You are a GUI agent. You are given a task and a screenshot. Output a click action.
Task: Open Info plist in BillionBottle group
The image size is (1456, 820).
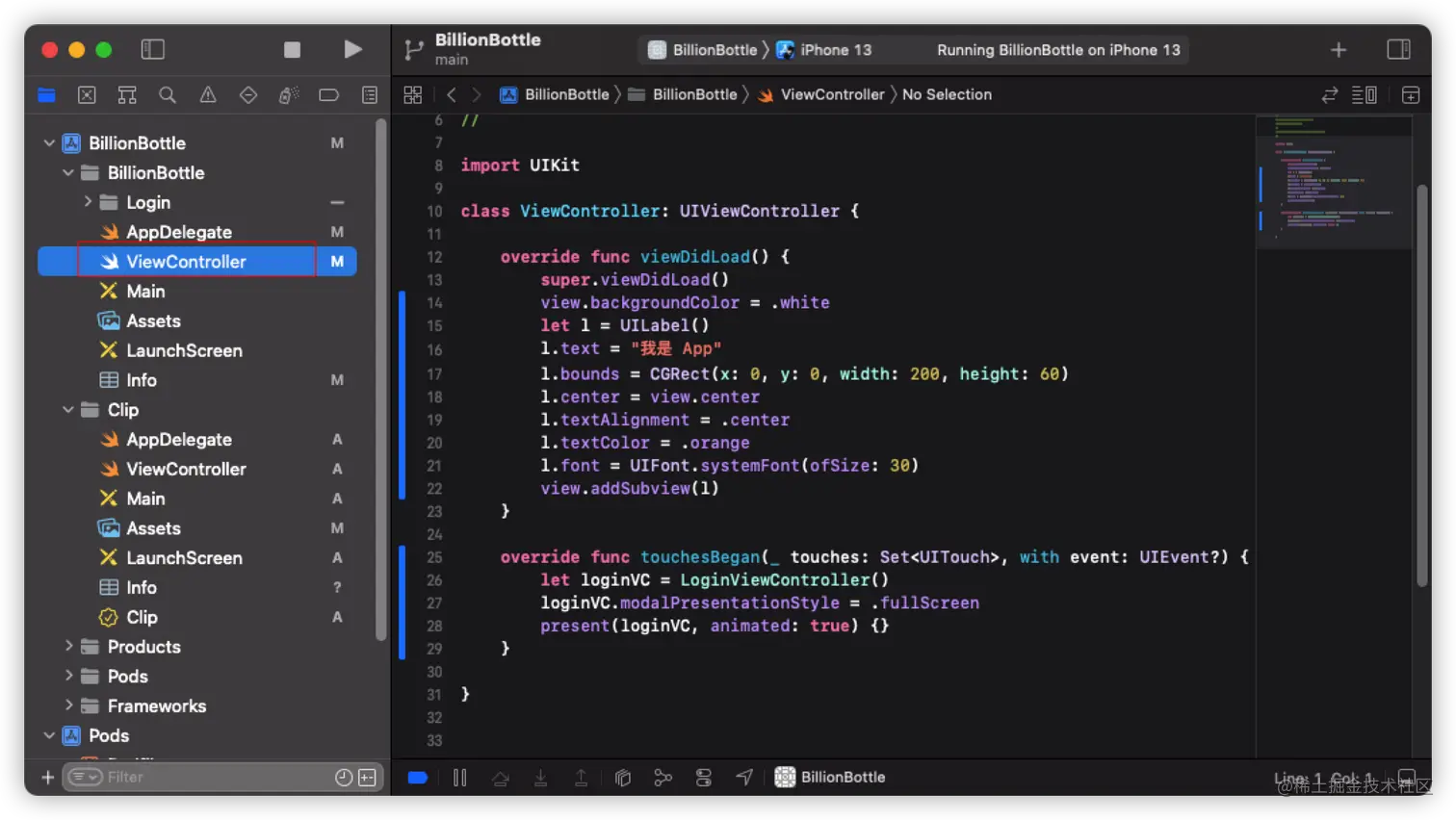coord(142,380)
